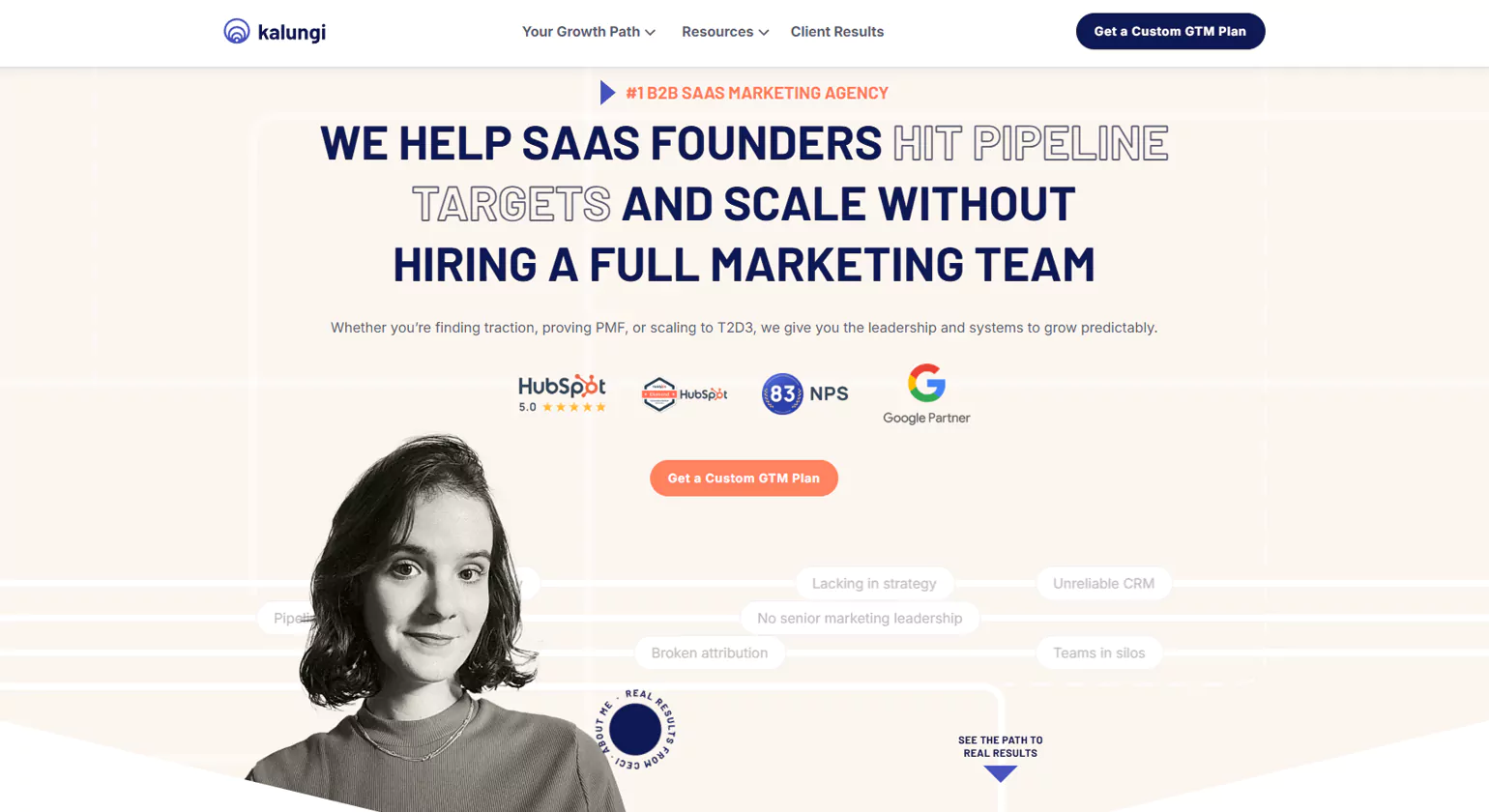Select the Lacking in strategy tag

point(874,584)
